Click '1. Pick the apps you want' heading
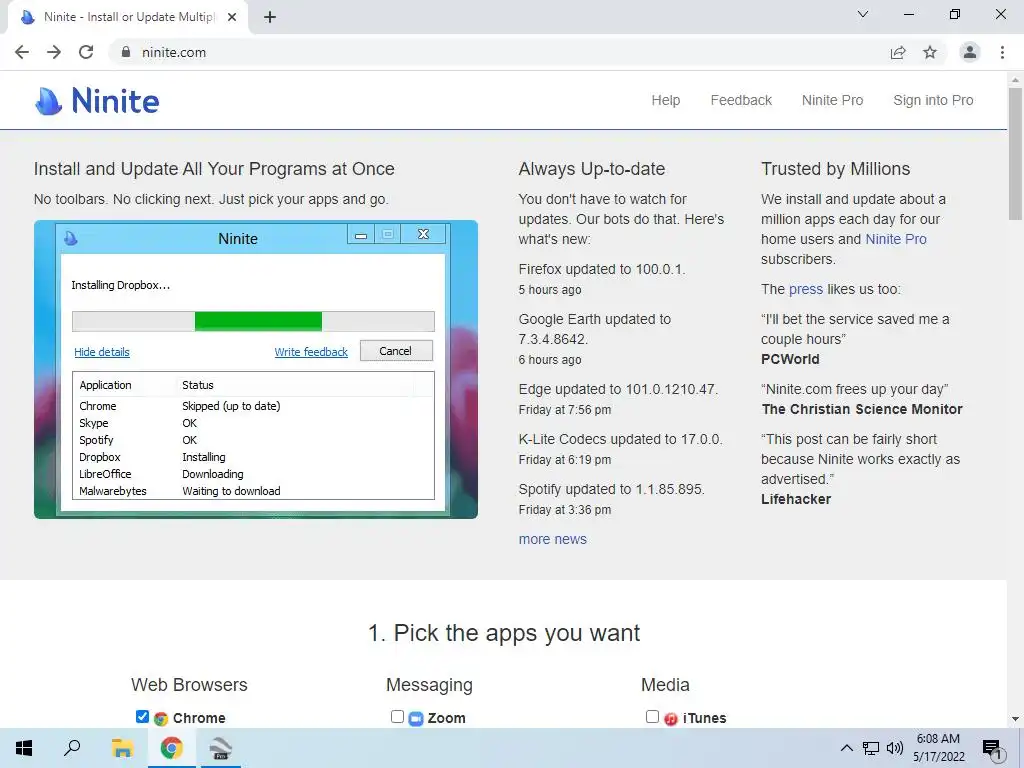This screenshot has width=1024, height=768. [504, 633]
